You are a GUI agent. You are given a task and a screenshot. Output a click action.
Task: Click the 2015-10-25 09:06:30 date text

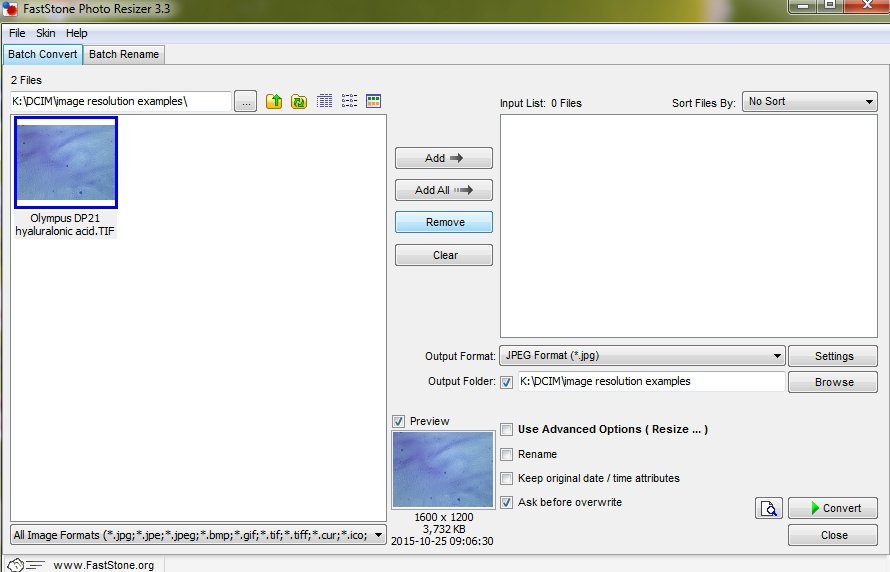(x=442, y=541)
